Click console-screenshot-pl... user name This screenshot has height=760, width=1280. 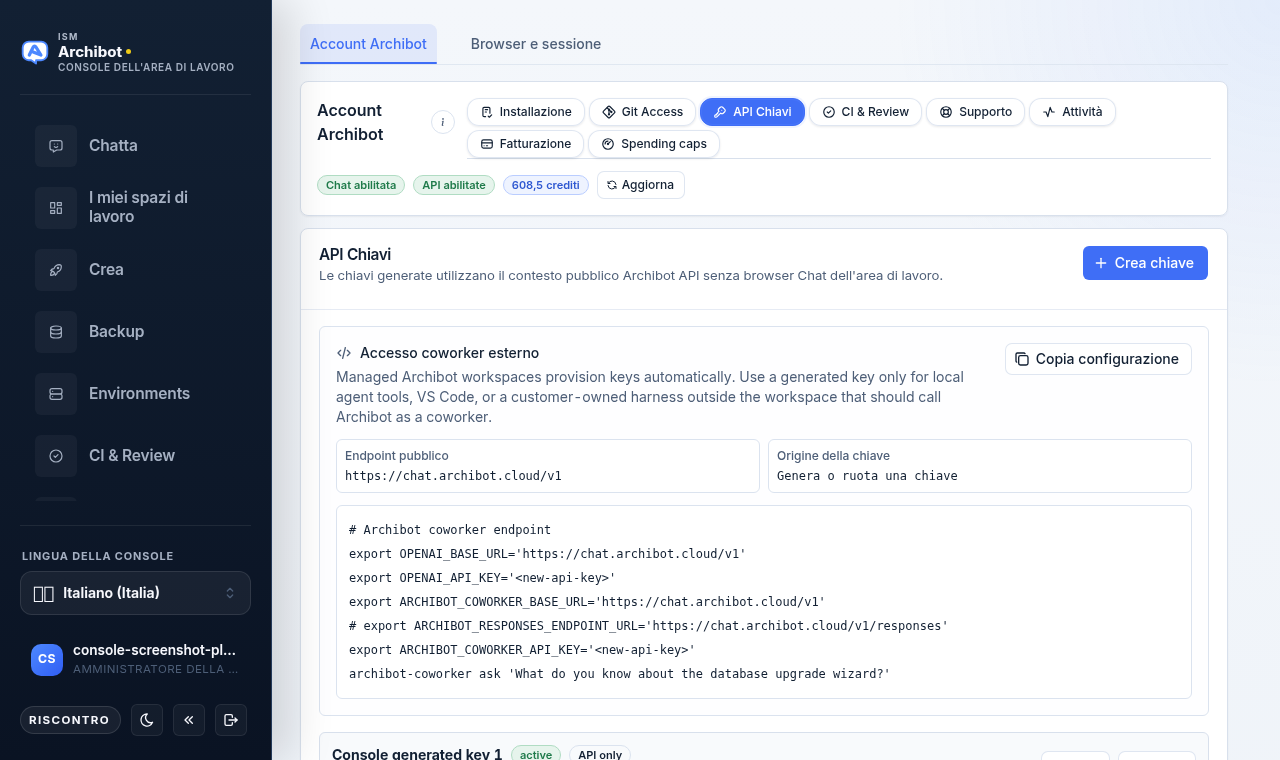pyautogui.click(x=154, y=650)
